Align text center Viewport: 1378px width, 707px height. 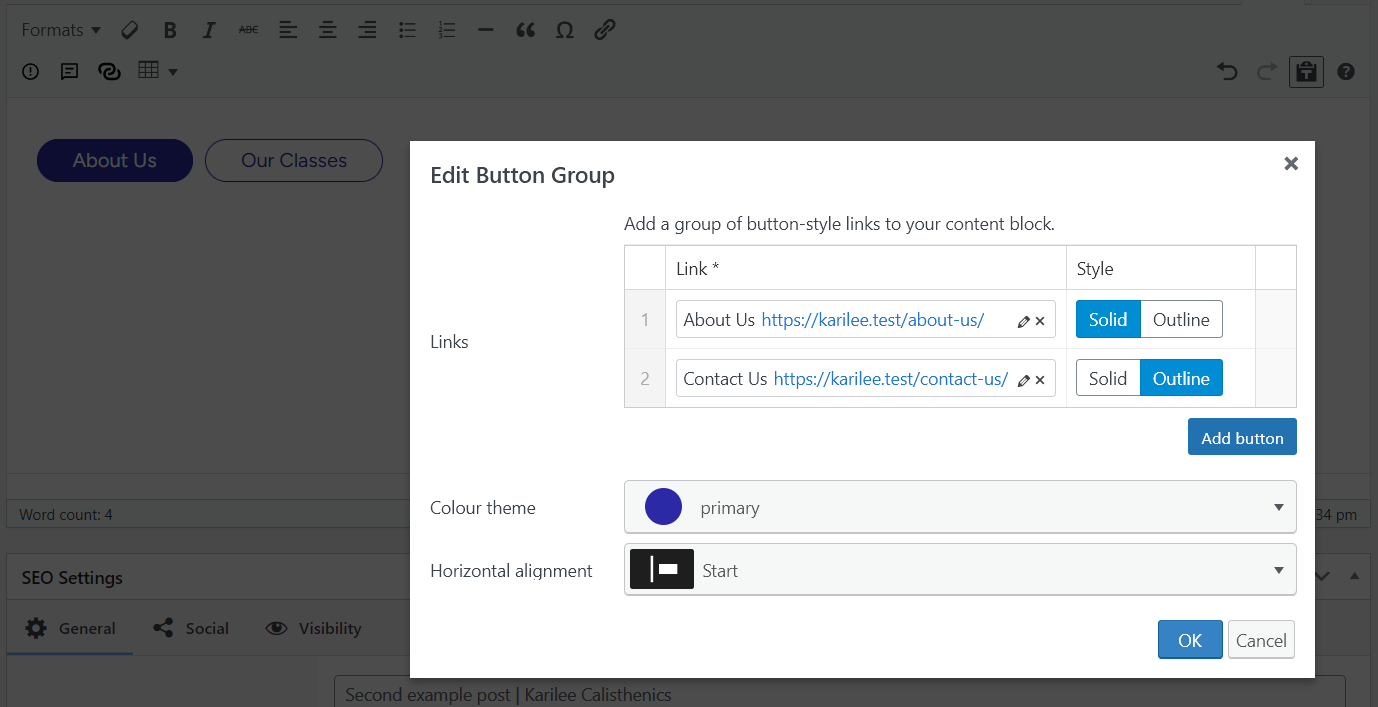point(327,30)
